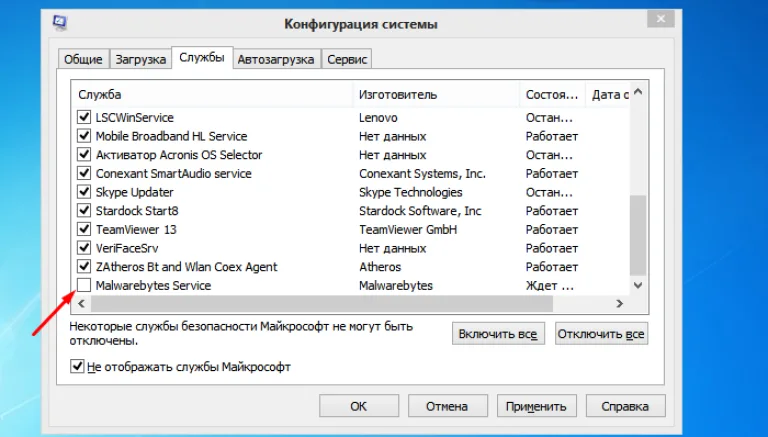768x437 pixels.
Task: Select the Malwarebytes Service row name
Action: pos(153,285)
